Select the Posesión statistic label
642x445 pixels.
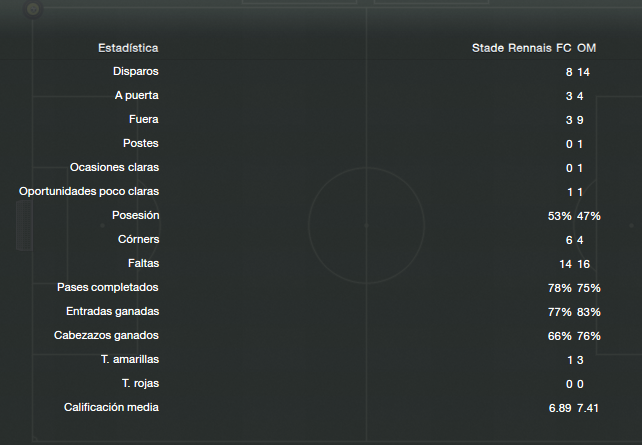[x=136, y=215]
